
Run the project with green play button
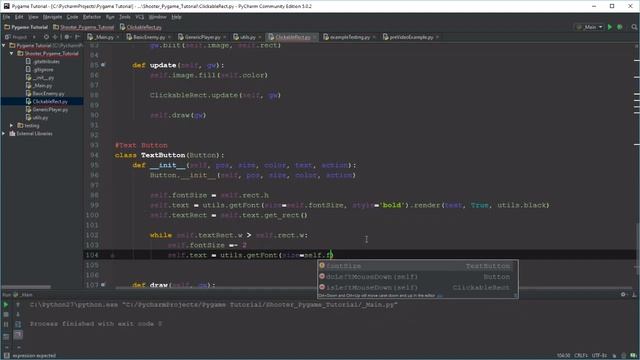tap(610, 27)
